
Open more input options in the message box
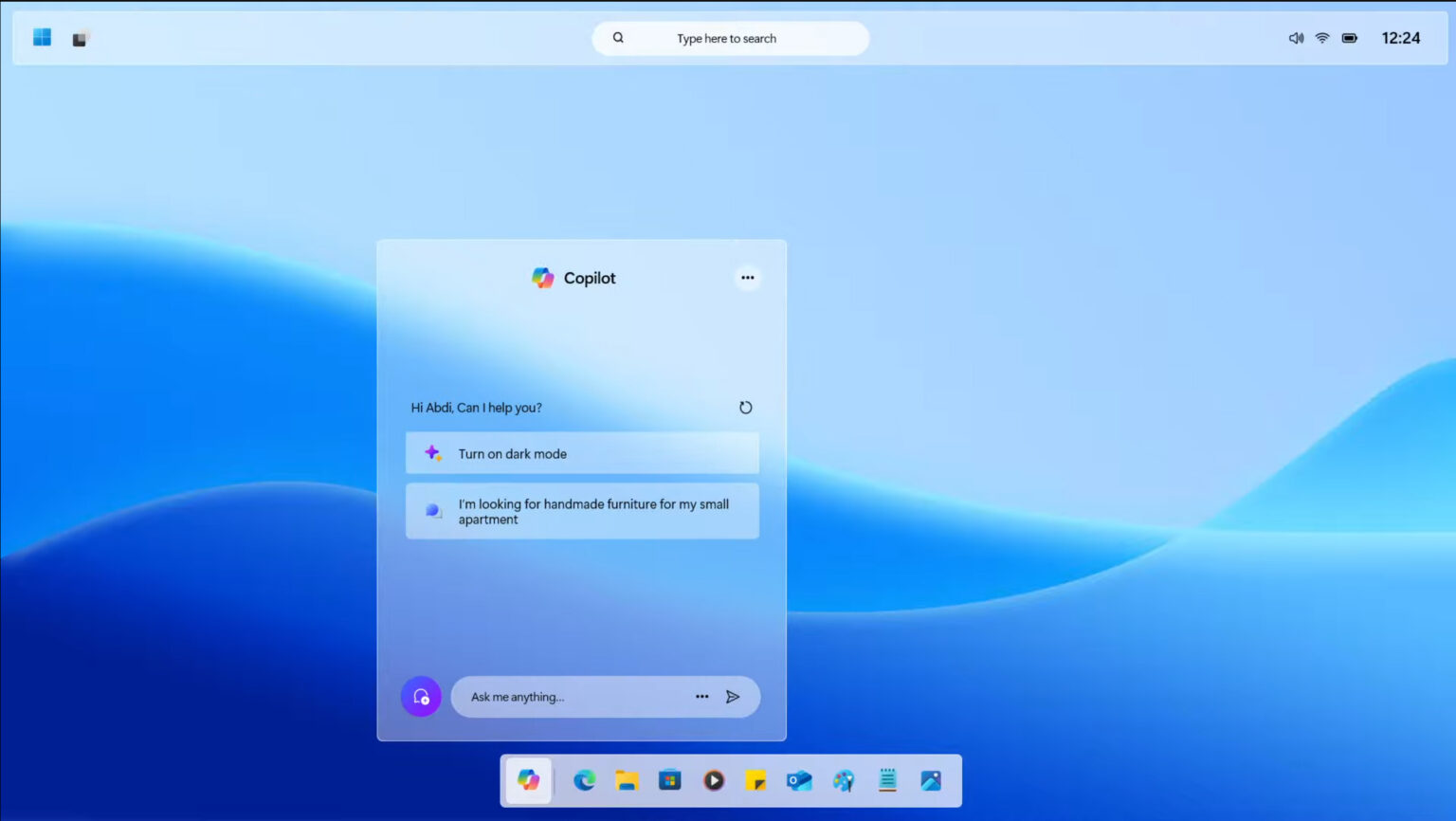tap(701, 696)
